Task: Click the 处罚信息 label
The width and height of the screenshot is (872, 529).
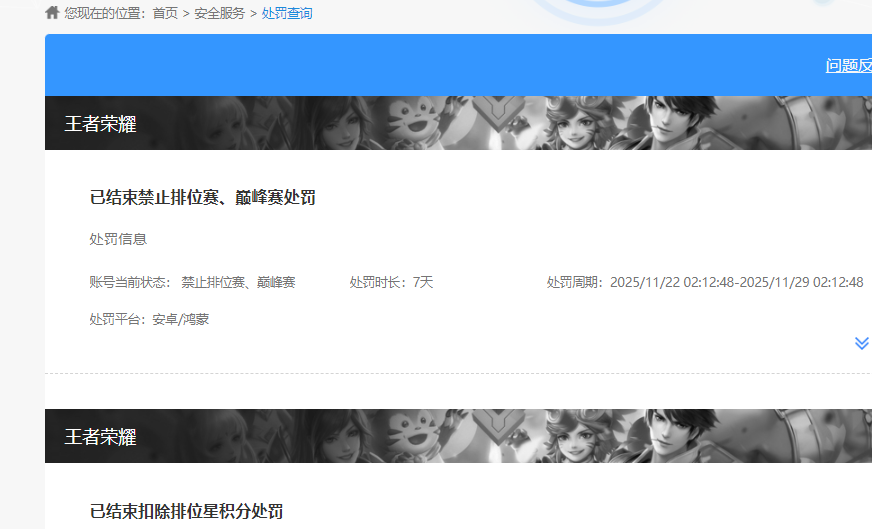Action: coord(118,239)
